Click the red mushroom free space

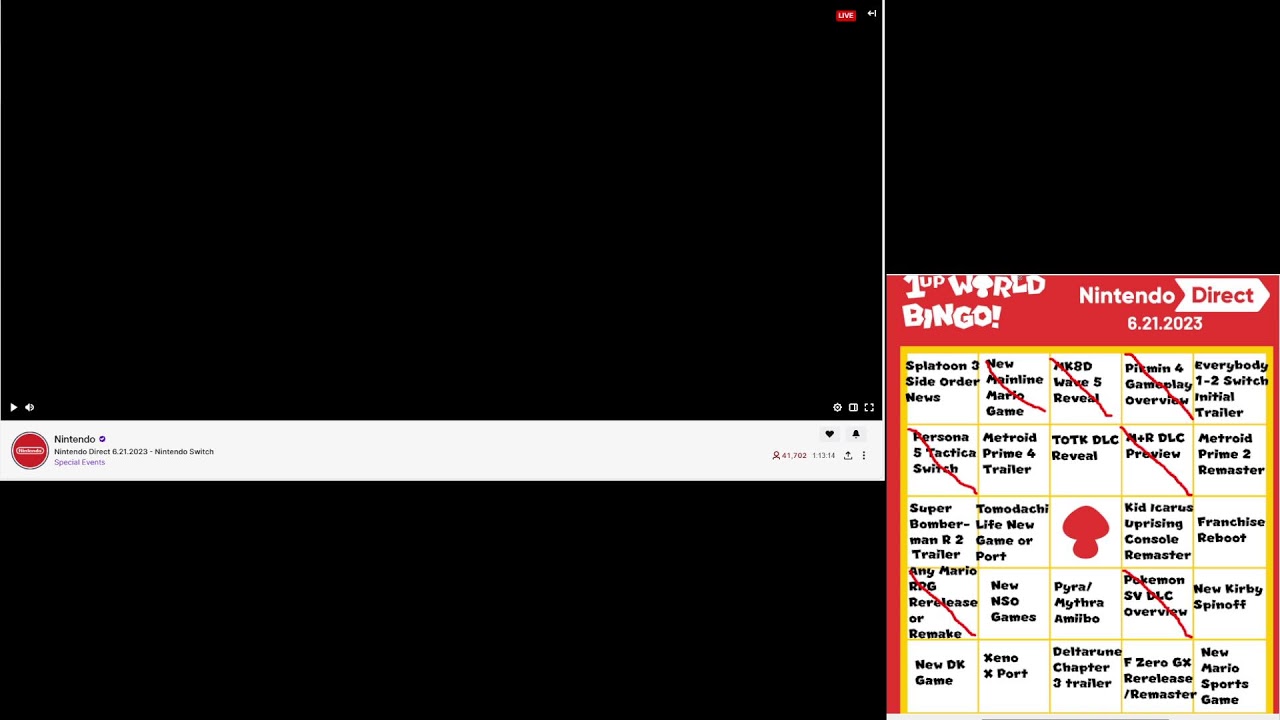click(1085, 532)
